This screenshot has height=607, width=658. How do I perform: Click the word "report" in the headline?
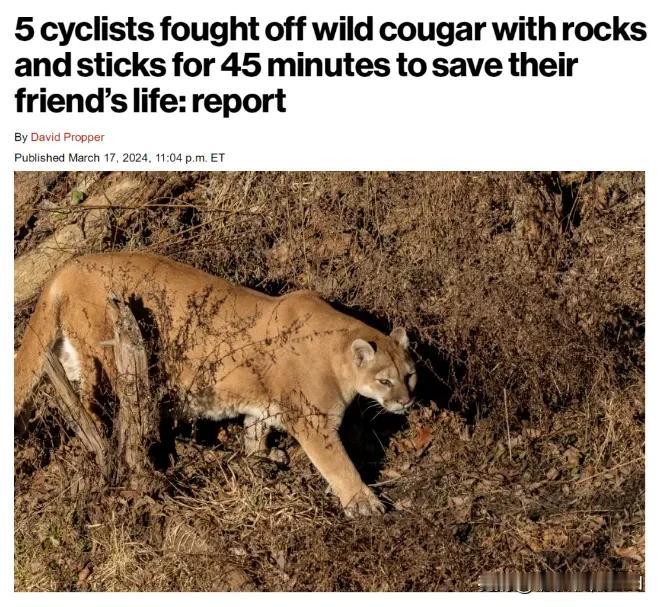pyautogui.click(x=239, y=101)
